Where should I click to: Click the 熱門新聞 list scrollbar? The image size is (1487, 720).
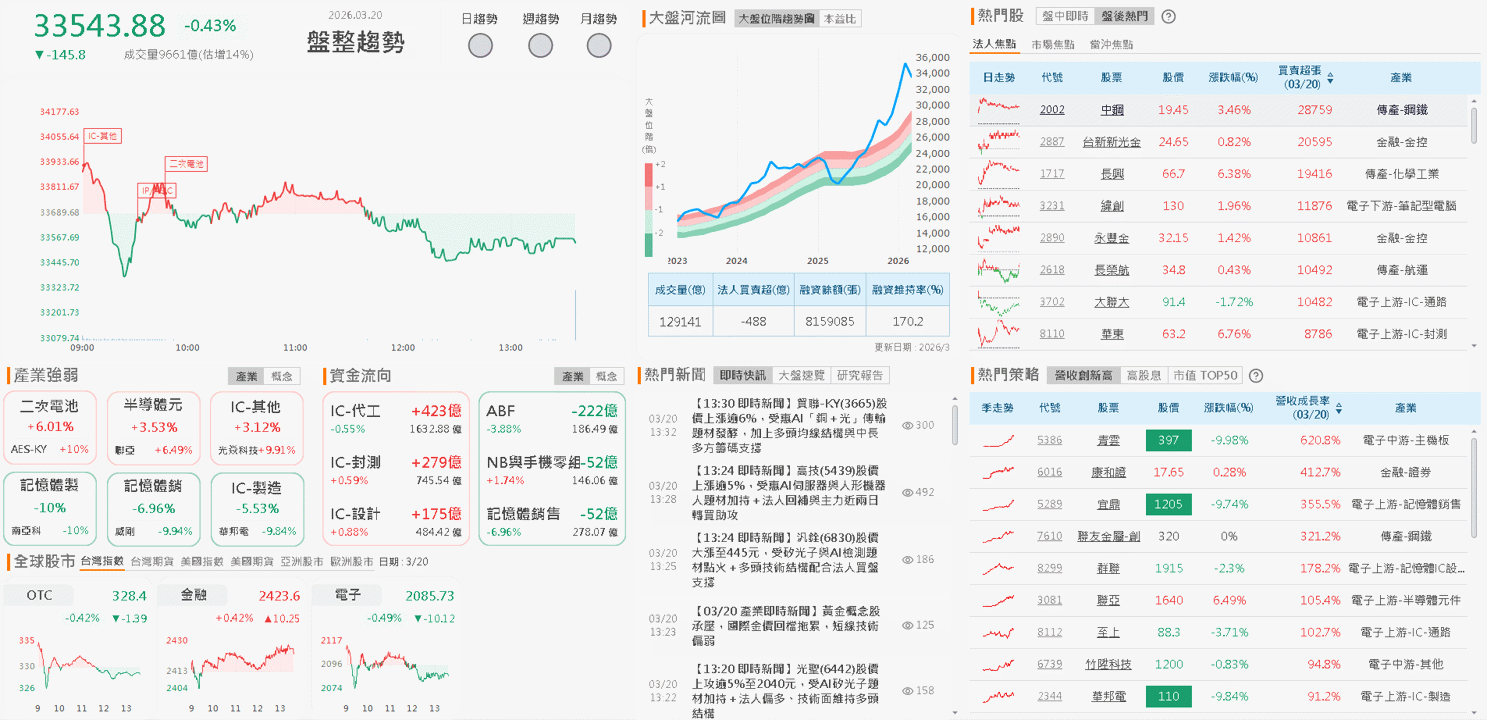955,423
